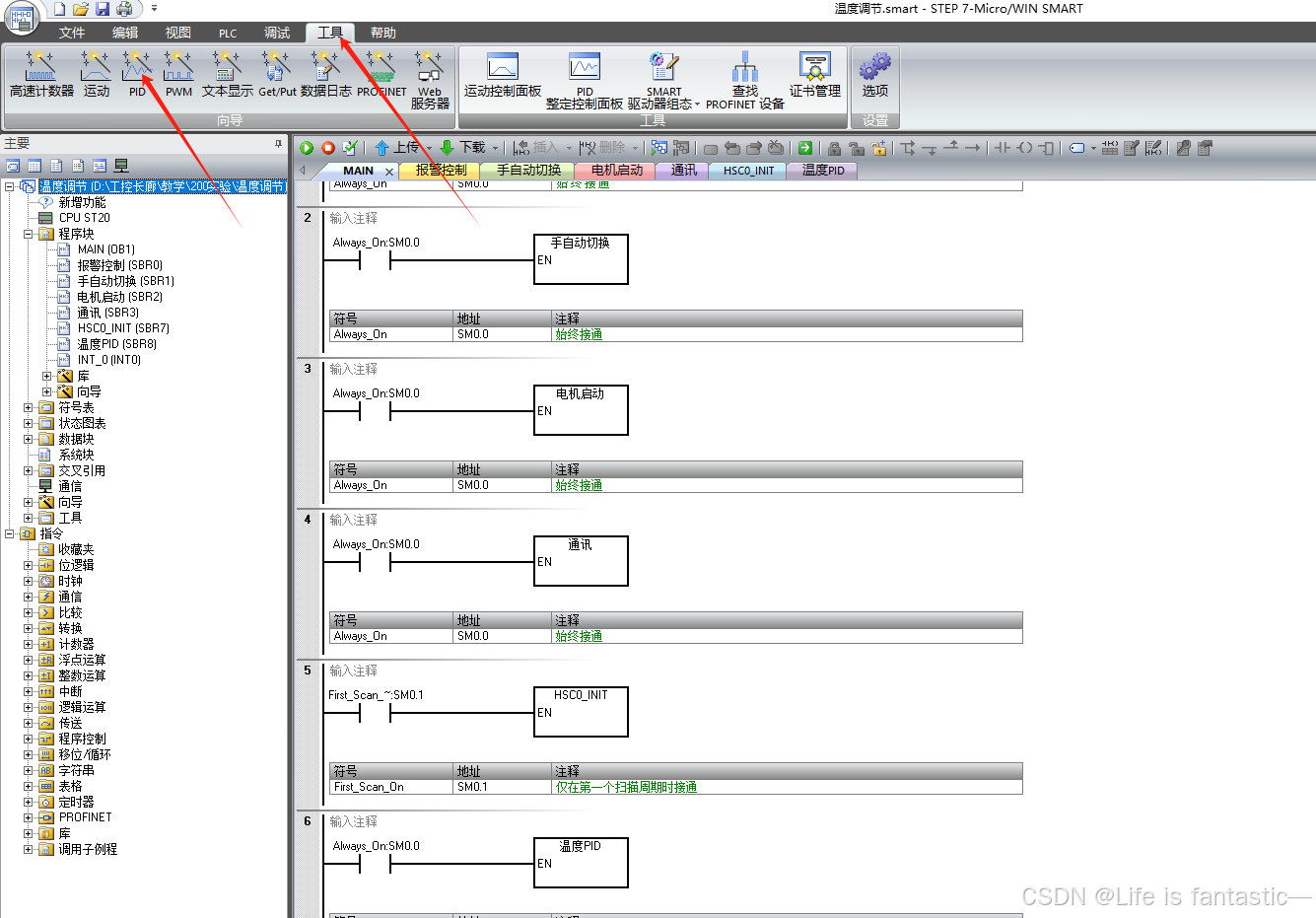Open the 视图 ribbon tab

(178, 34)
